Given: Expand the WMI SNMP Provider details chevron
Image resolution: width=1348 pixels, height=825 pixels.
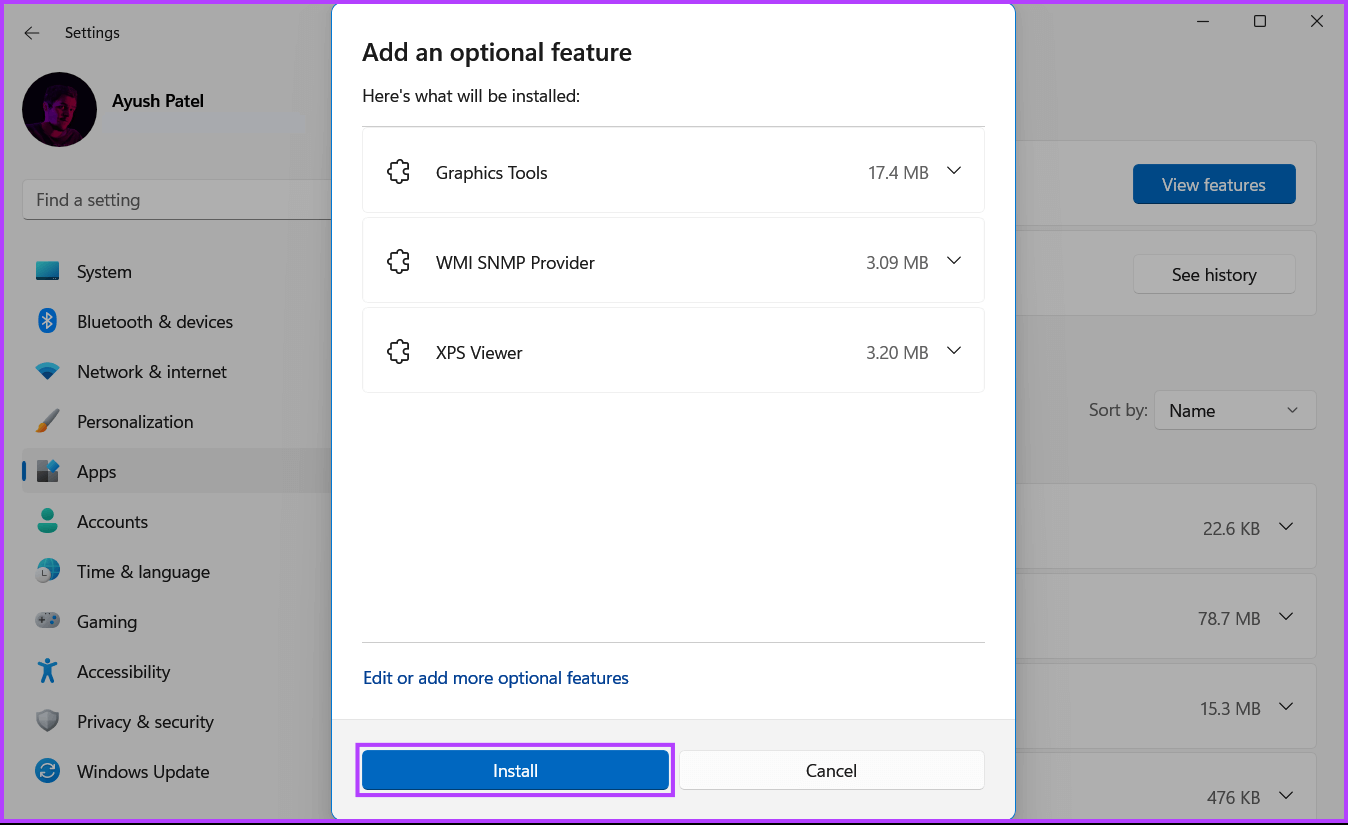Looking at the screenshot, I should tap(954, 261).
